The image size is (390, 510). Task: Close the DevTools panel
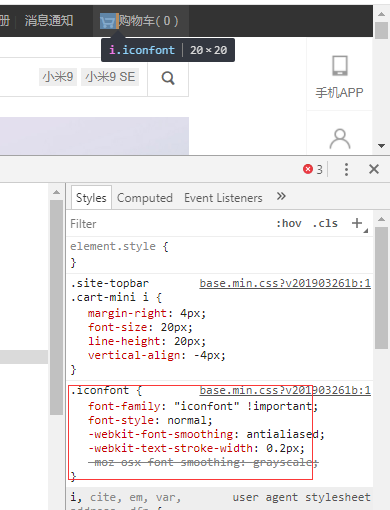point(374,169)
